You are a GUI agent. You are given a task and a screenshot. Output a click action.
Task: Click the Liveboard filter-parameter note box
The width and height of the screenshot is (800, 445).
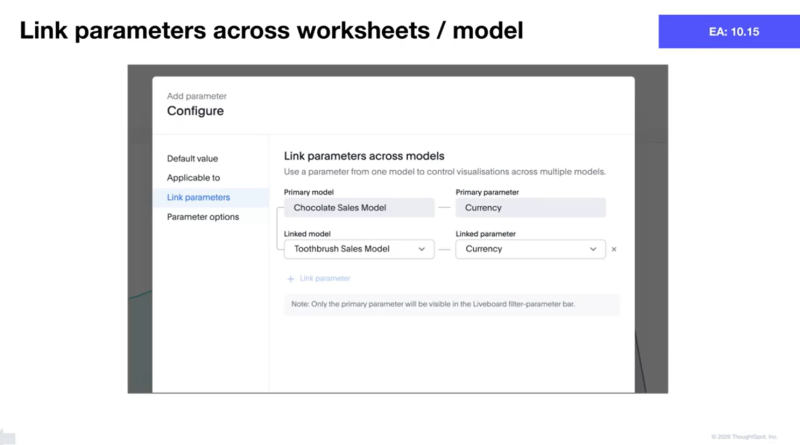pyautogui.click(x=451, y=304)
